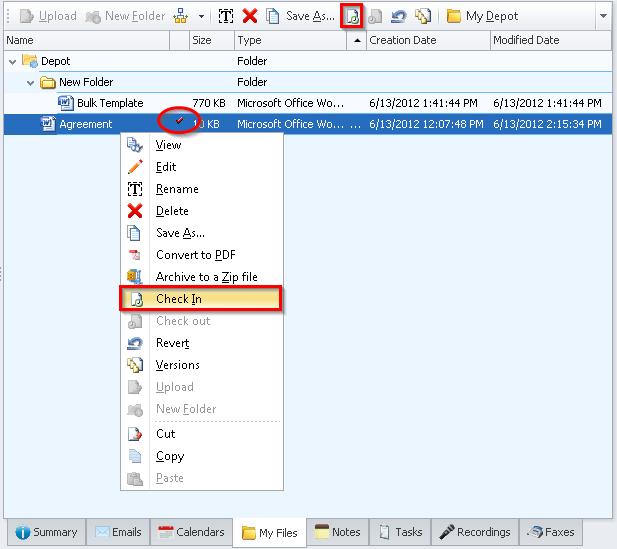Collapse the New Folder tree node
Image resolution: width=617 pixels, height=549 pixels.
tap(31, 82)
